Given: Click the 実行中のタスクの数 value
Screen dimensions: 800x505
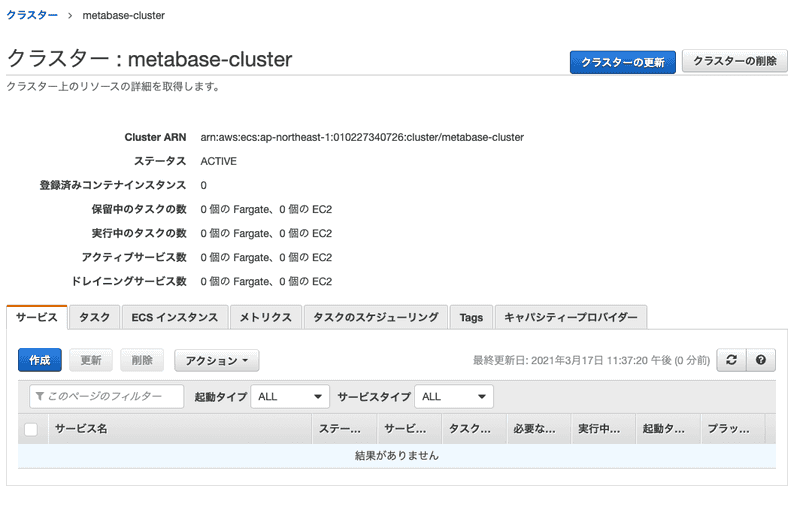Looking at the screenshot, I should point(266,233).
